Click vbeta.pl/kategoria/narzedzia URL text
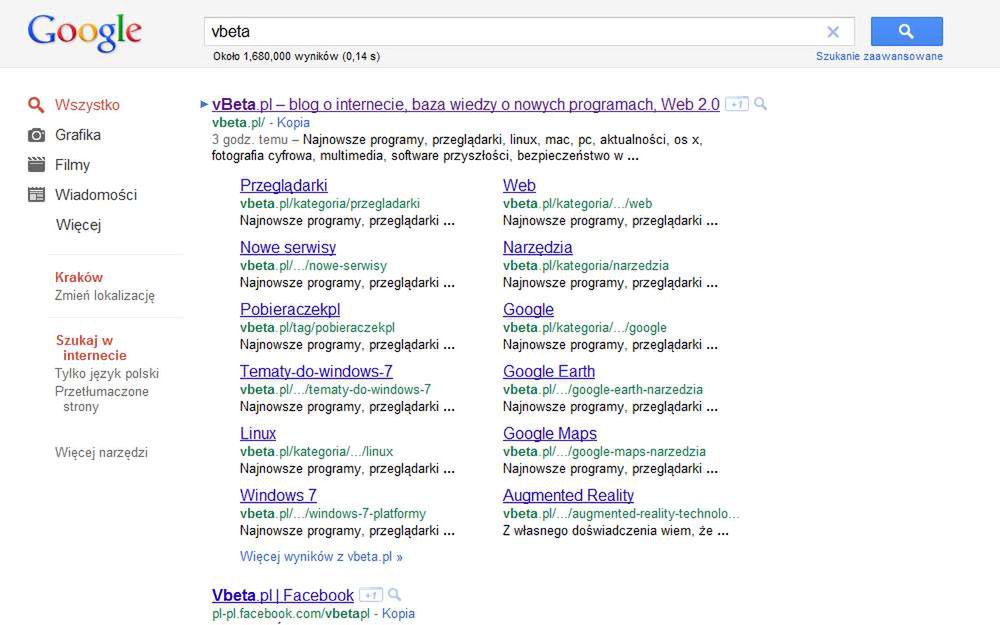 tap(585, 265)
